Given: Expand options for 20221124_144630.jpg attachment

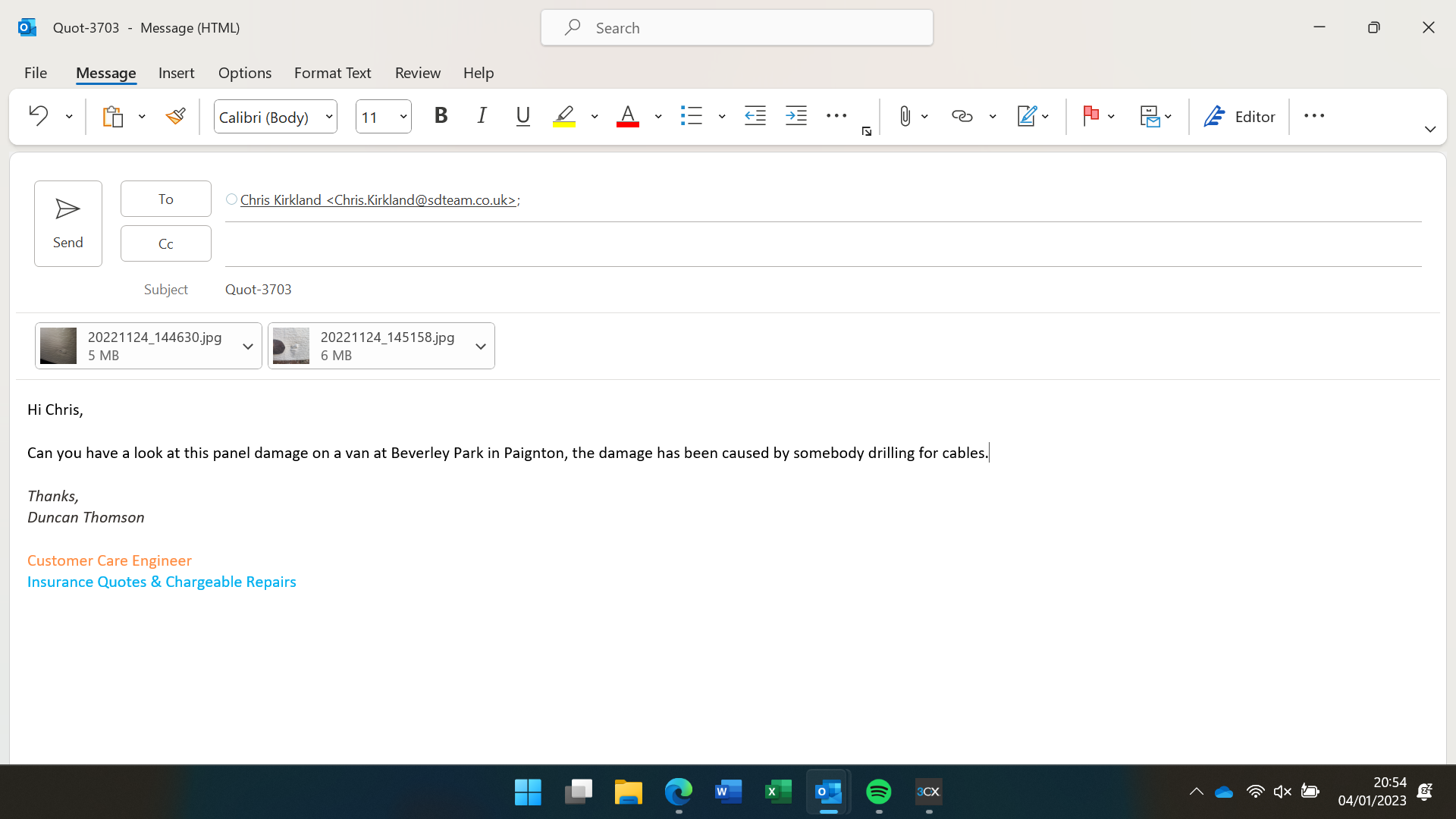Looking at the screenshot, I should coord(247,347).
